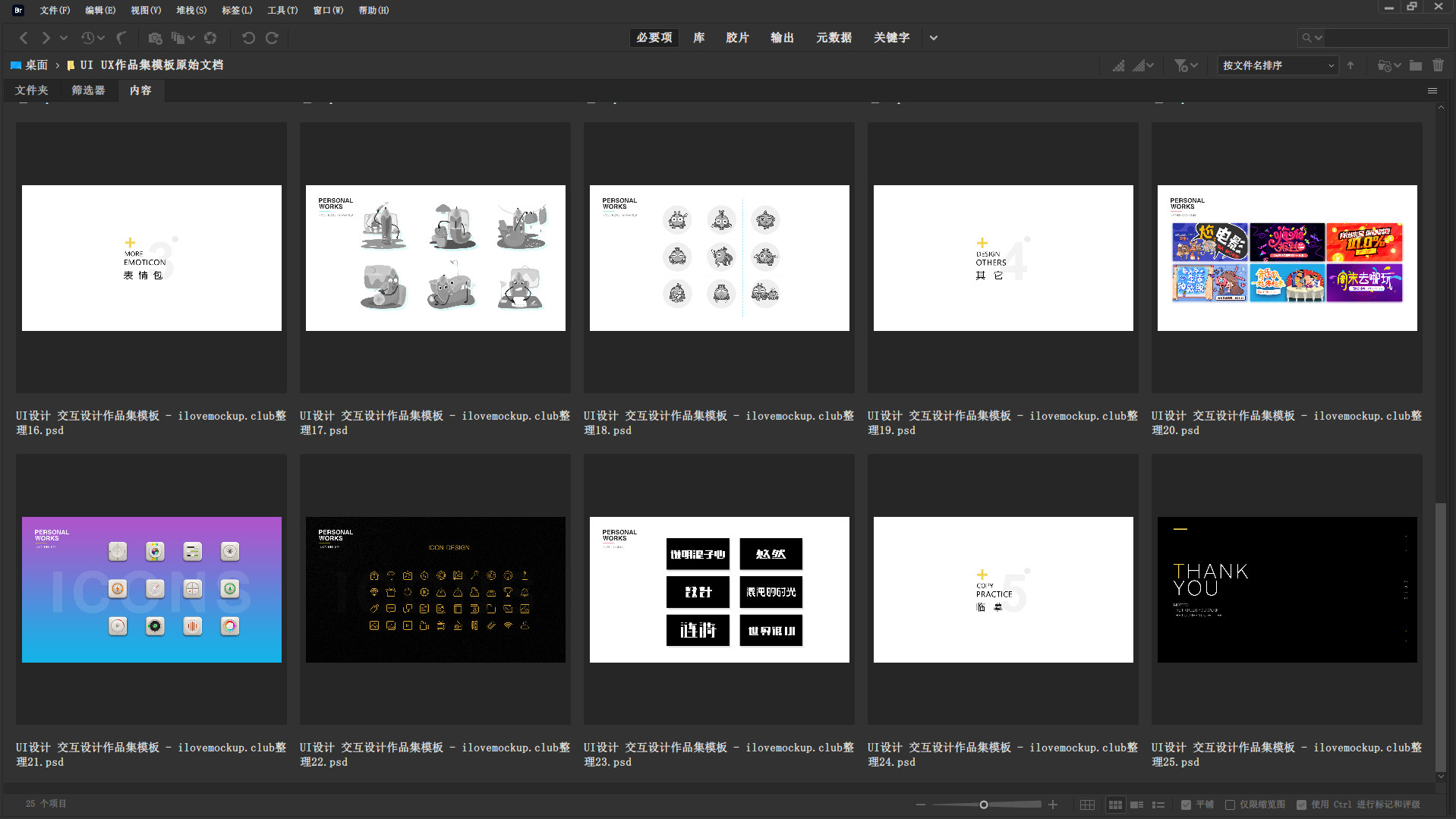Image resolution: width=1456 pixels, height=819 pixels.
Task: Switch to list view in the status bar
Action: tap(1158, 805)
